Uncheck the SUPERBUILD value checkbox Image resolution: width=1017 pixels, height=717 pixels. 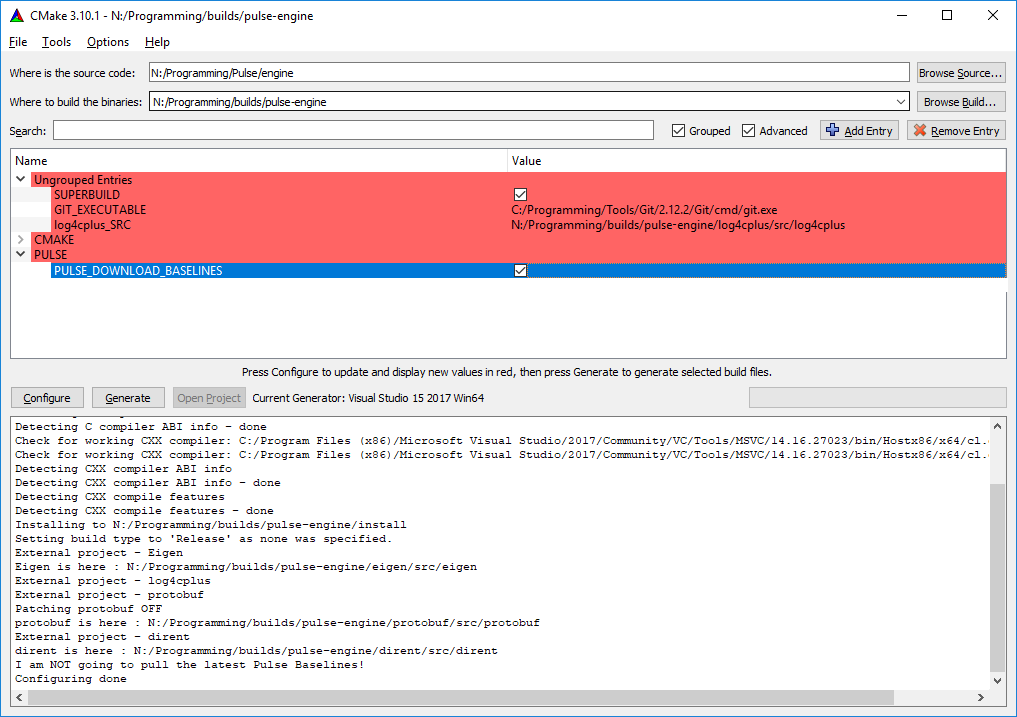tap(520, 195)
